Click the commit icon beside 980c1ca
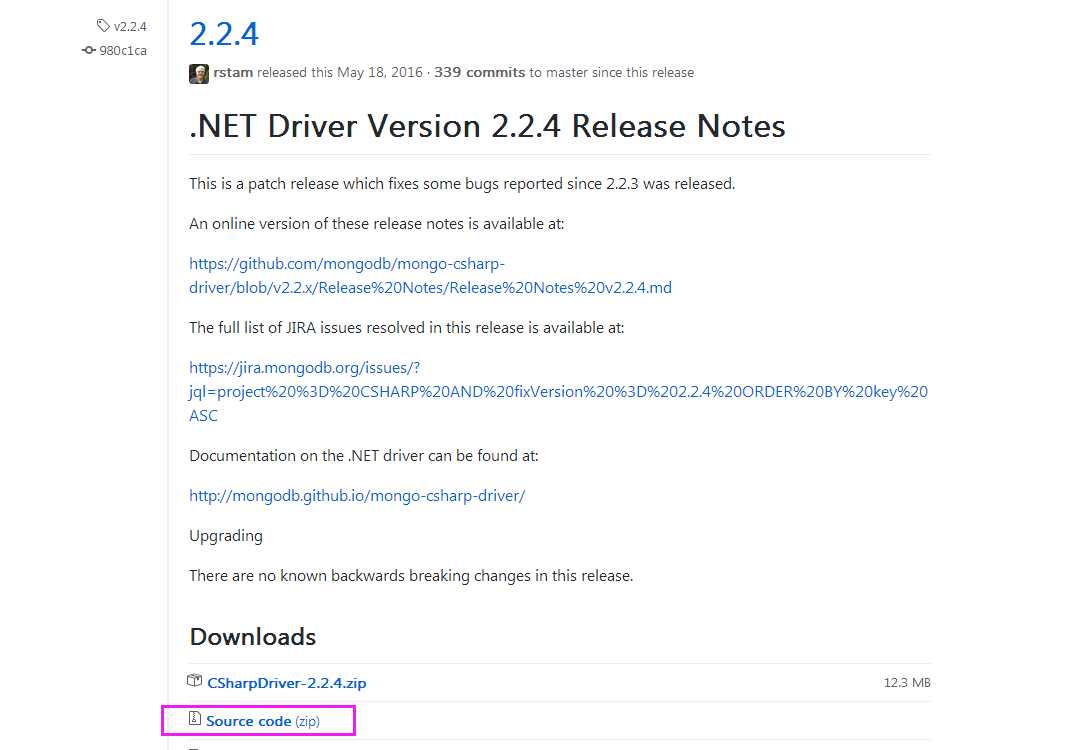1069x750 pixels. coord(89,50)
